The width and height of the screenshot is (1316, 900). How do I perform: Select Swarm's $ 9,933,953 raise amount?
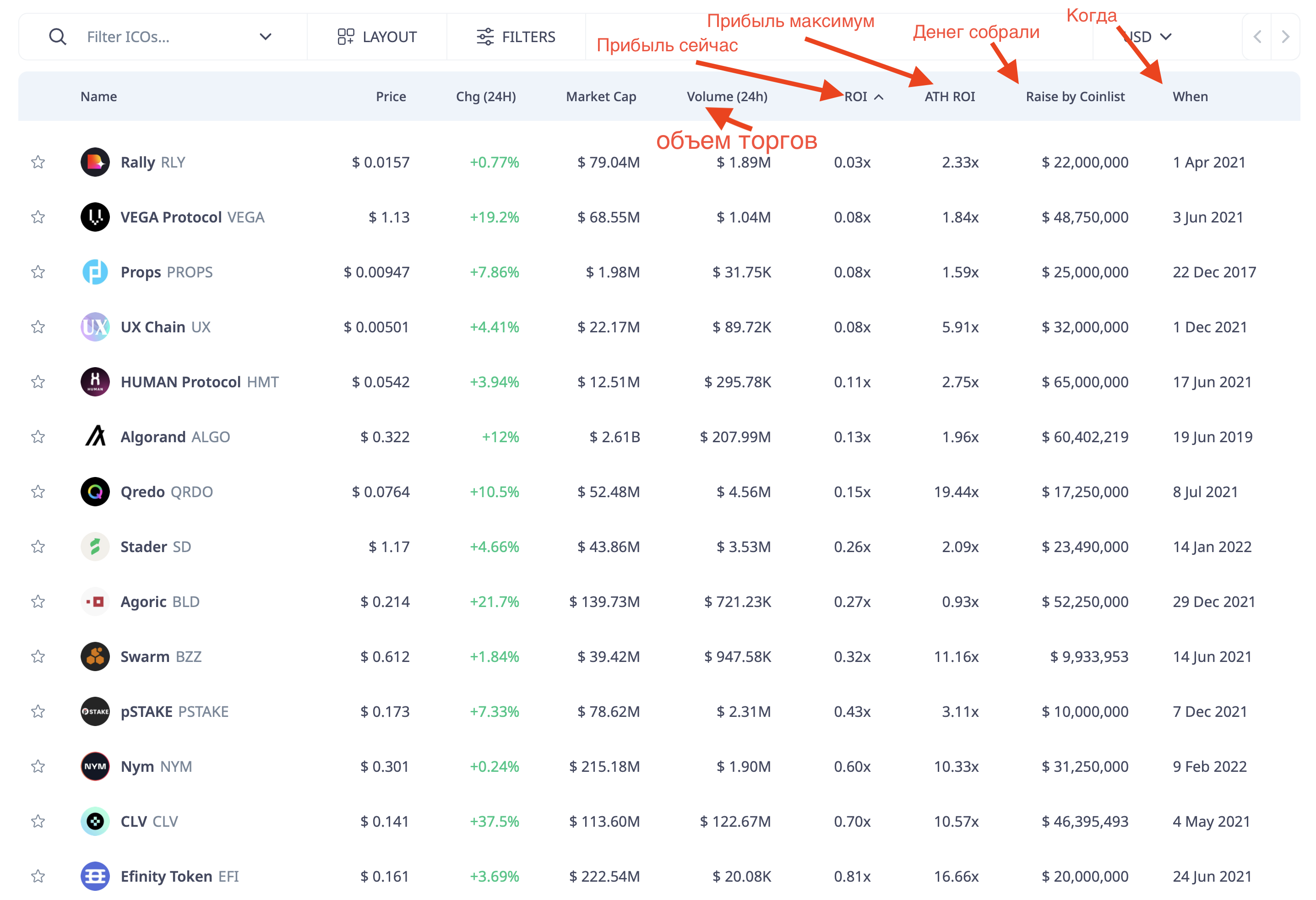(x=1089, y=656)
